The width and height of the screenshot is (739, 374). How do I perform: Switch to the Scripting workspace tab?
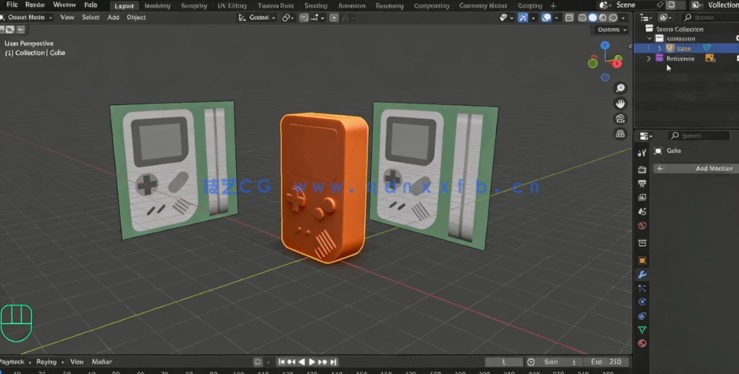point(530,6)
